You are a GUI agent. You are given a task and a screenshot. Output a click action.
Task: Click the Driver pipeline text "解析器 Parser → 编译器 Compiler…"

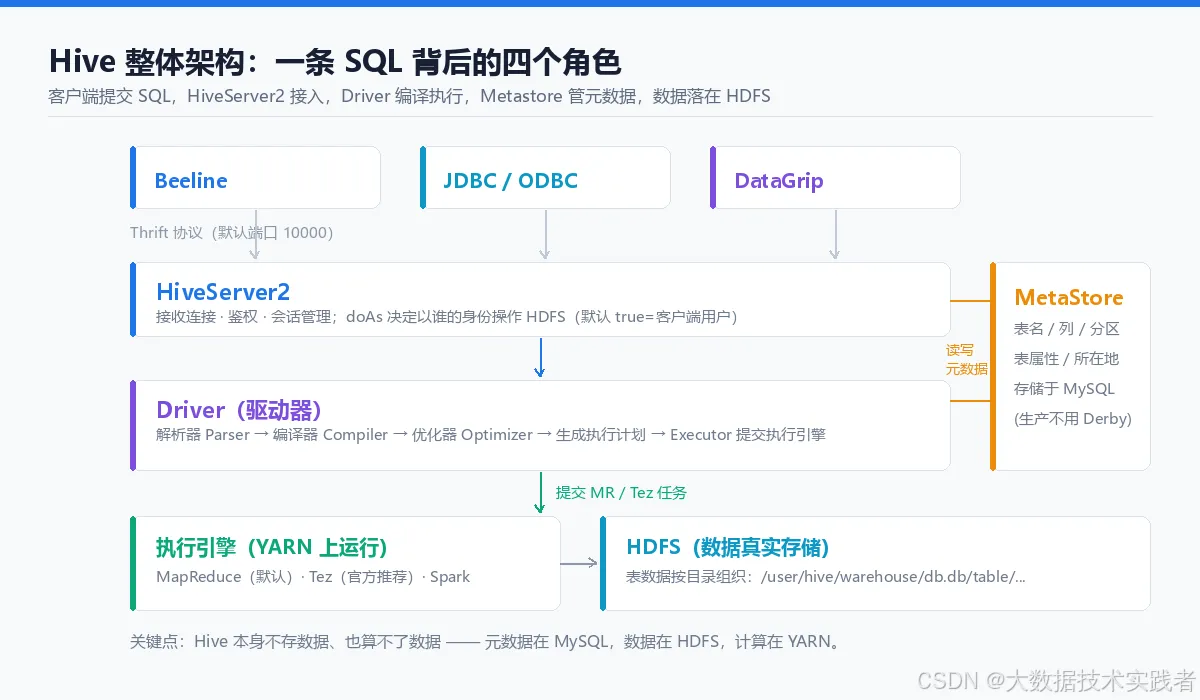point(491,435)
